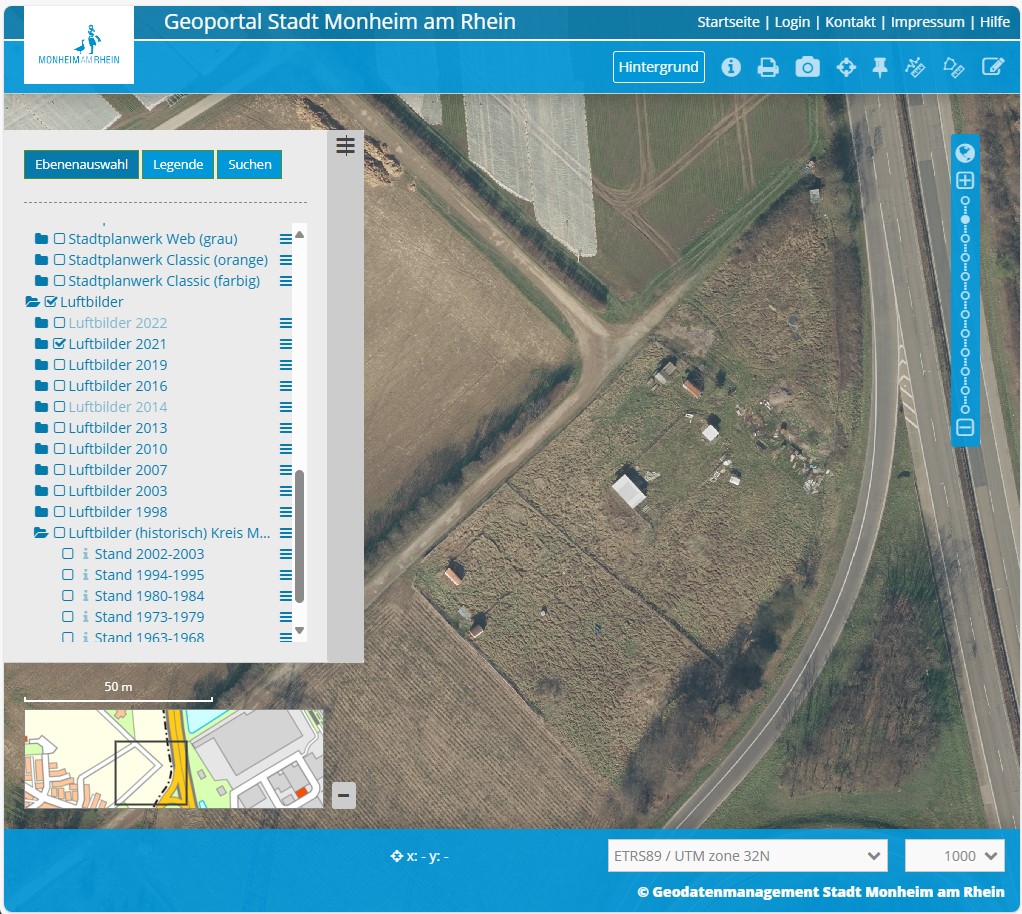Viewport: 1022px width, 914px height.
Task: Activate the crosshair coordinate tool
Action: tap(846, 67)
